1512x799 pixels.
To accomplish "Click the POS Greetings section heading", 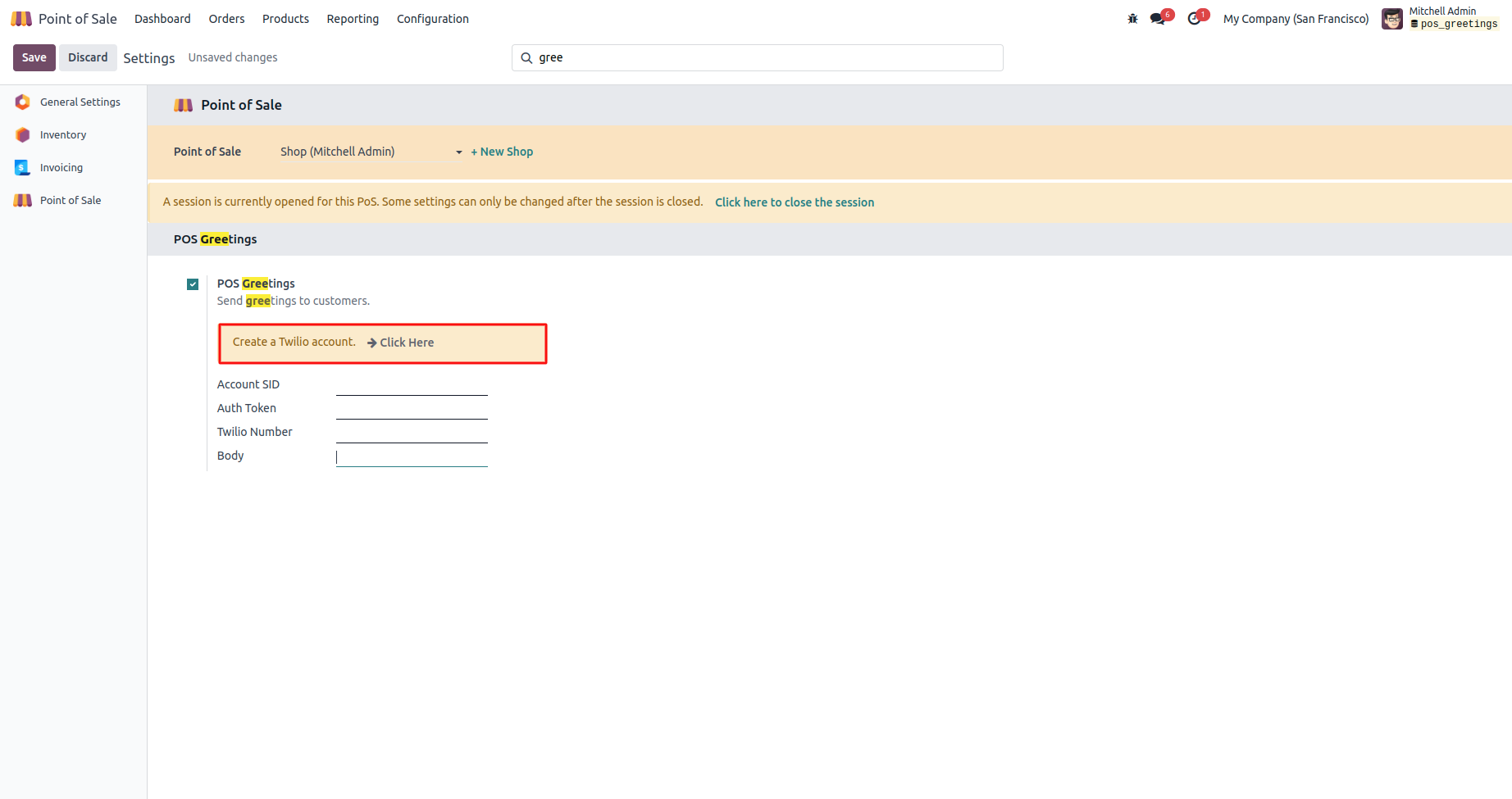I will [x=216, y=239].
